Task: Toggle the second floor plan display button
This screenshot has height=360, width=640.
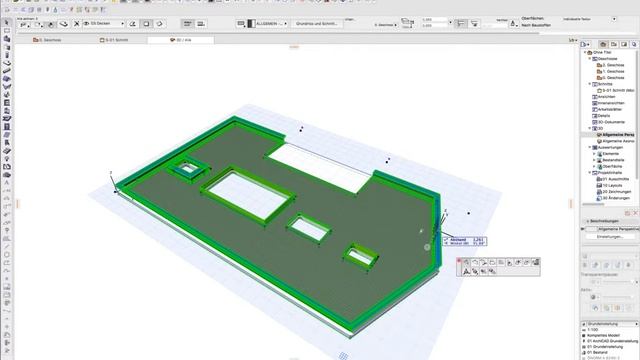Action: click(x=200, y=24)
